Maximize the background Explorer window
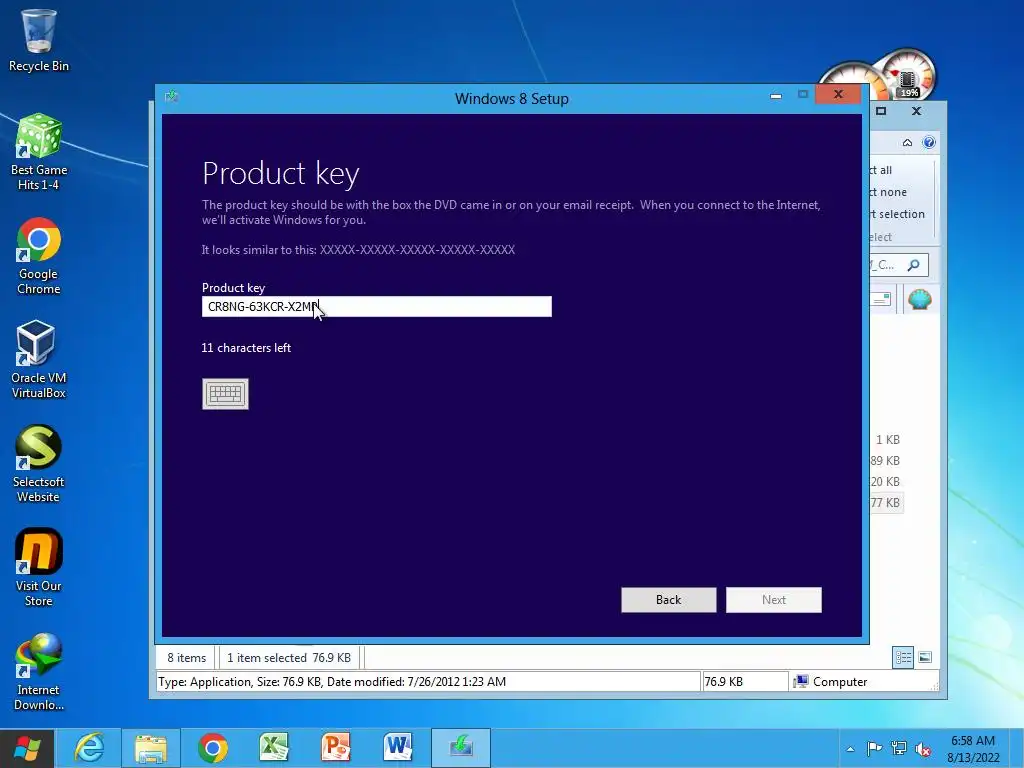 [881, 111]
